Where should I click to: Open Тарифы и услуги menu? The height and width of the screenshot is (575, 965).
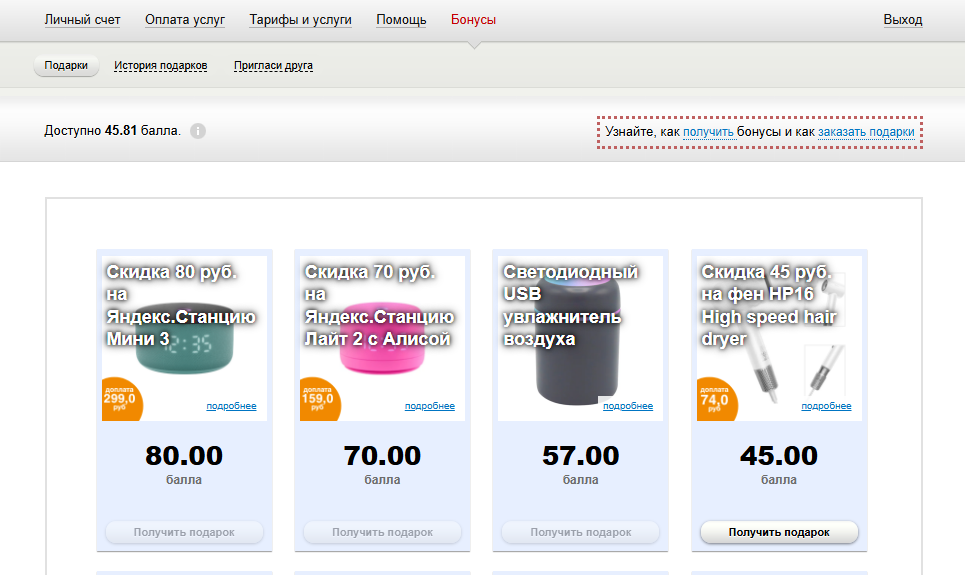[x=300, y=20]
